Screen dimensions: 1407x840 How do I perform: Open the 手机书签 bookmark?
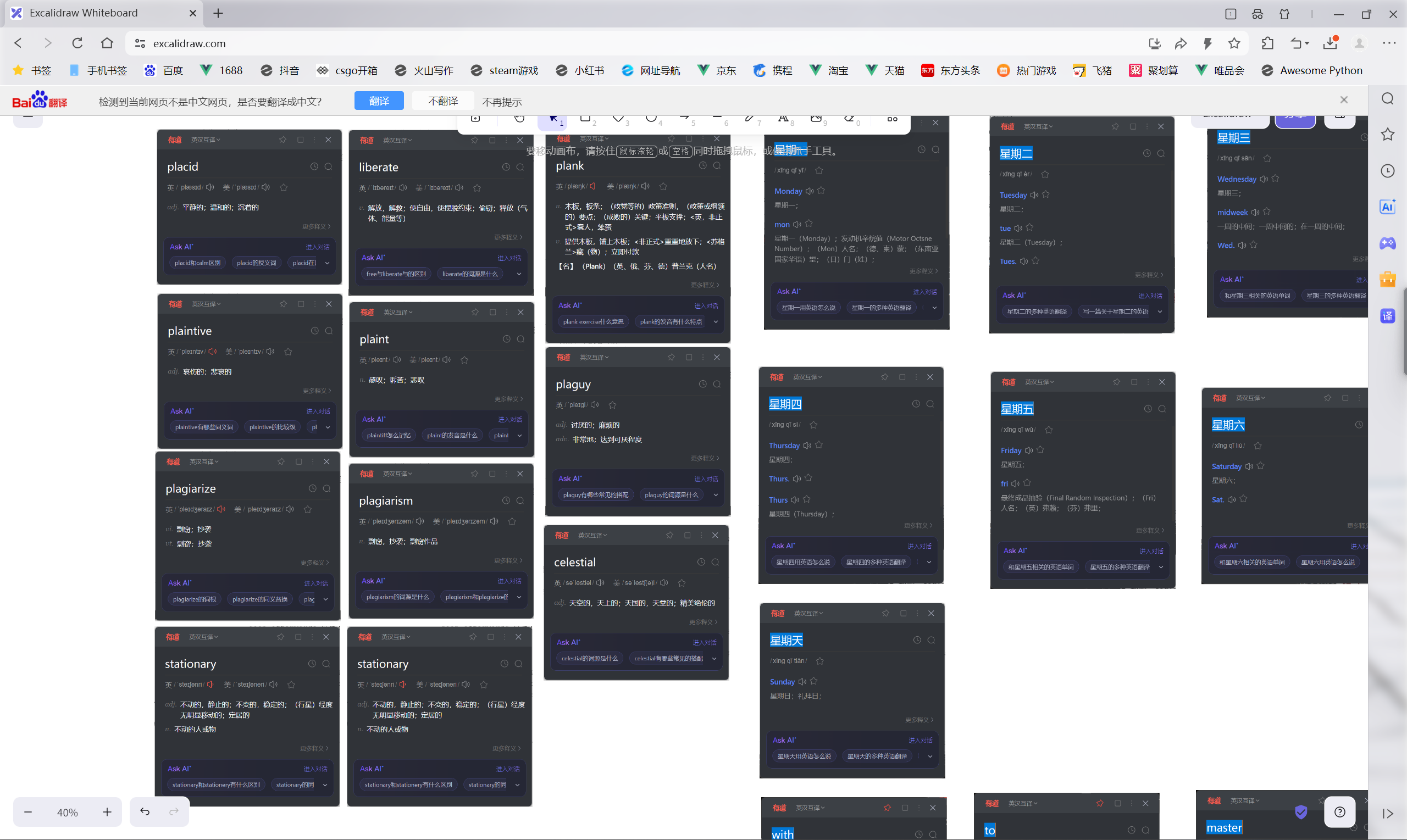click(97, 70)
